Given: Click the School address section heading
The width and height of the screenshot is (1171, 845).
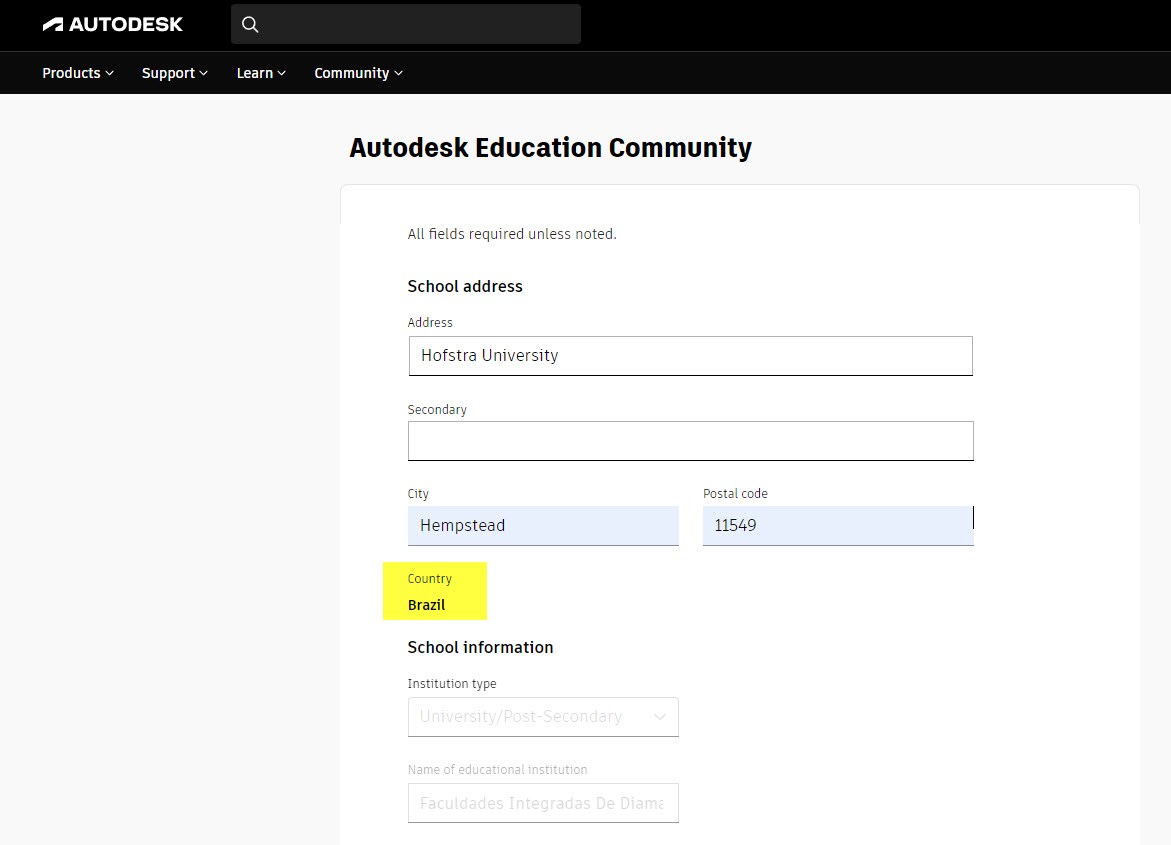Looking at the screenshot, I should (465, 286).
